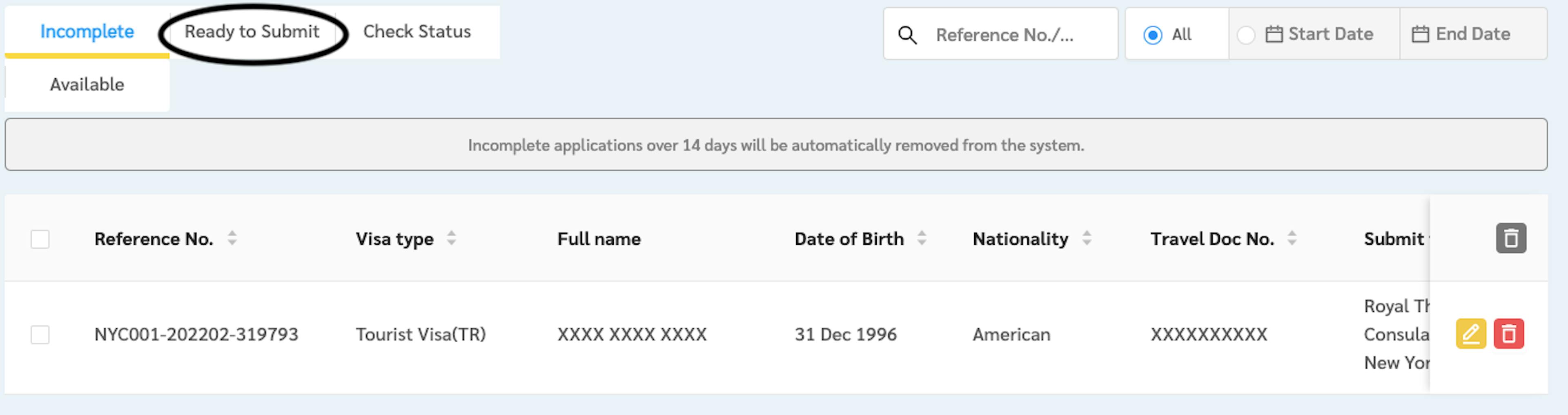
Task: Click the yellow edit pencil icon
Action: point(1470,333)
